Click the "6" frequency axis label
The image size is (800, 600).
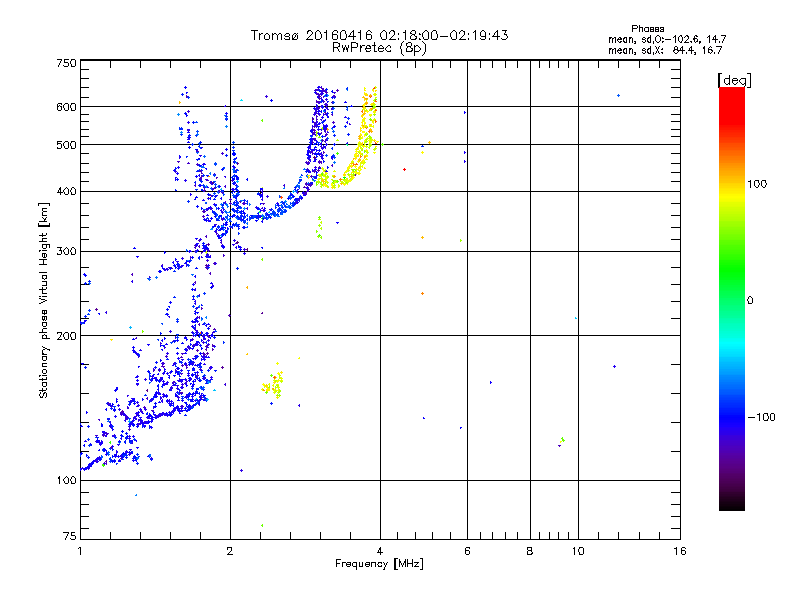(467, 551)
